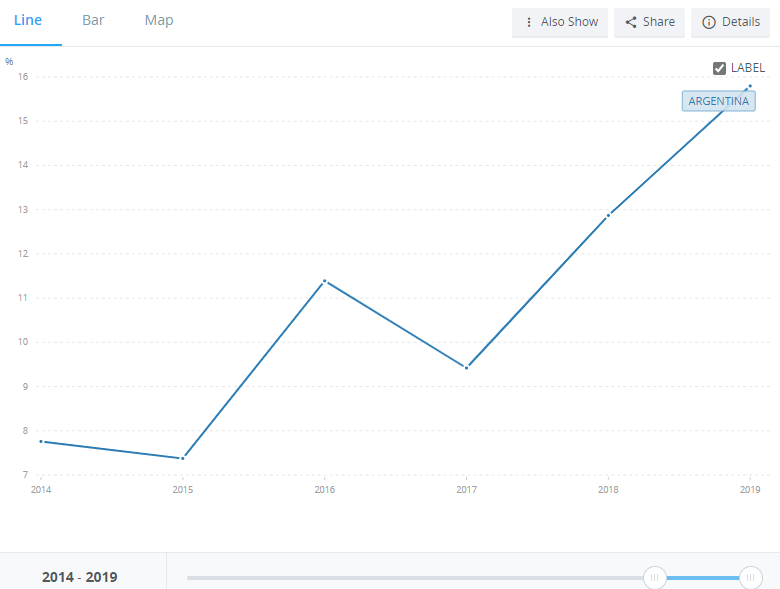Click the Details info icon

[709, 22]
